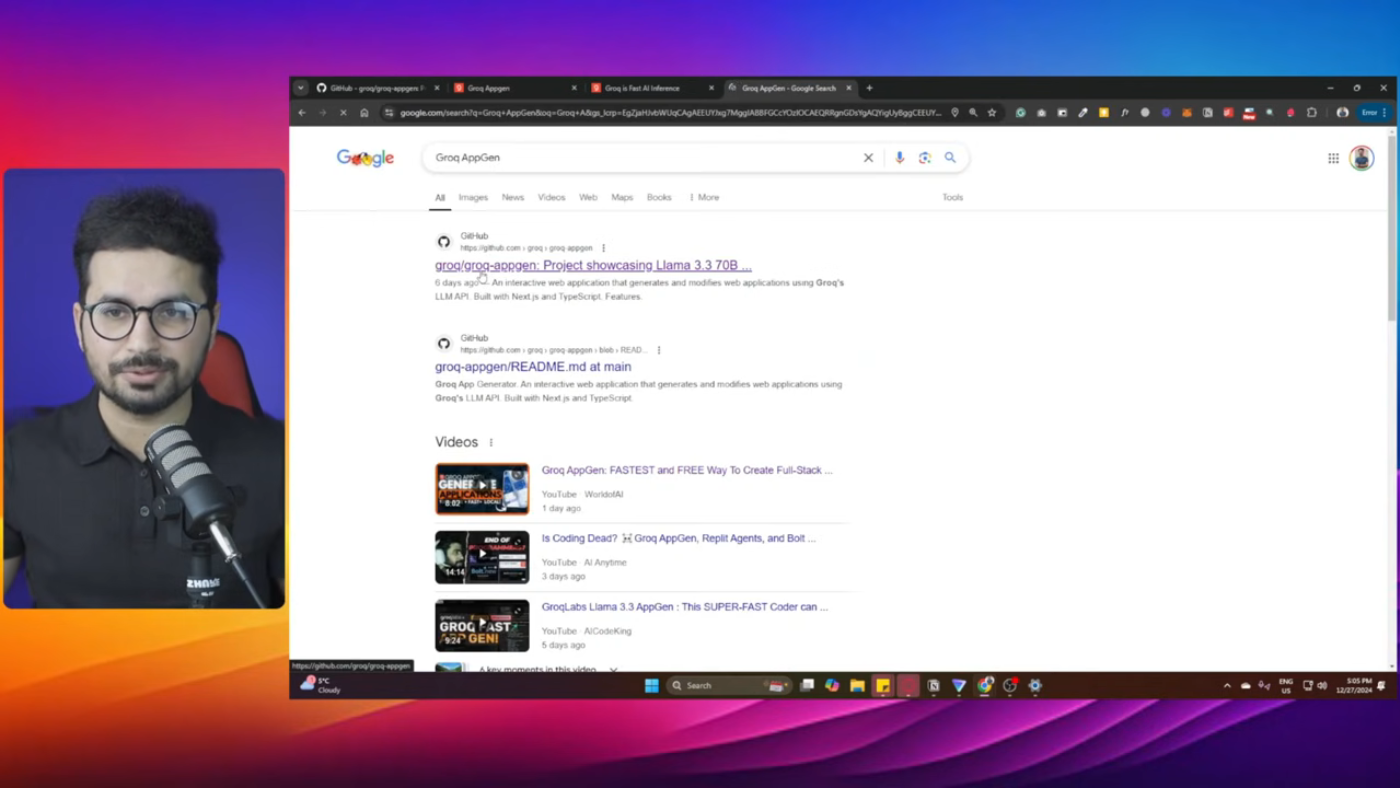Bookmark this page with the star
This screenshot has width=1400, height=788.
pyautogui.click(x=992, y=113)
